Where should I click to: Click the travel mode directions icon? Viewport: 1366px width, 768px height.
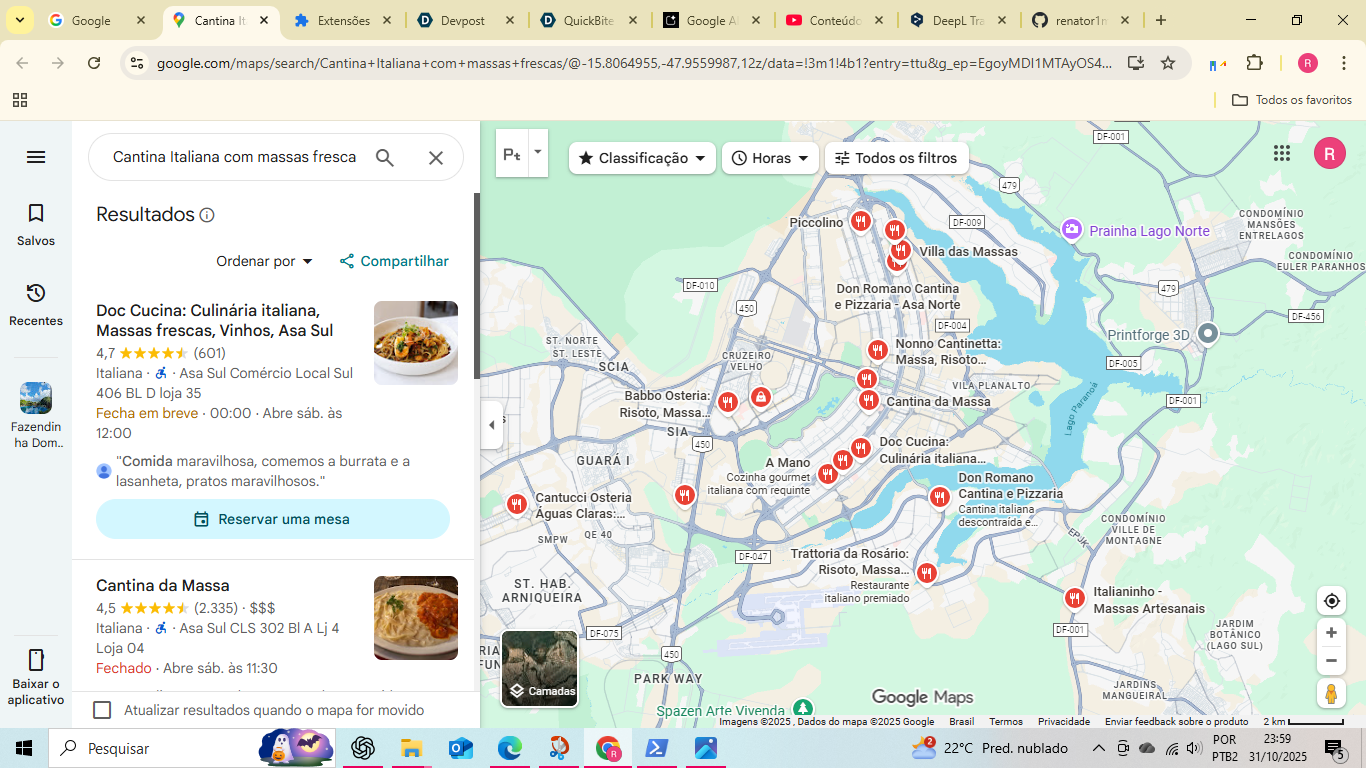click(x=512, y=153)
